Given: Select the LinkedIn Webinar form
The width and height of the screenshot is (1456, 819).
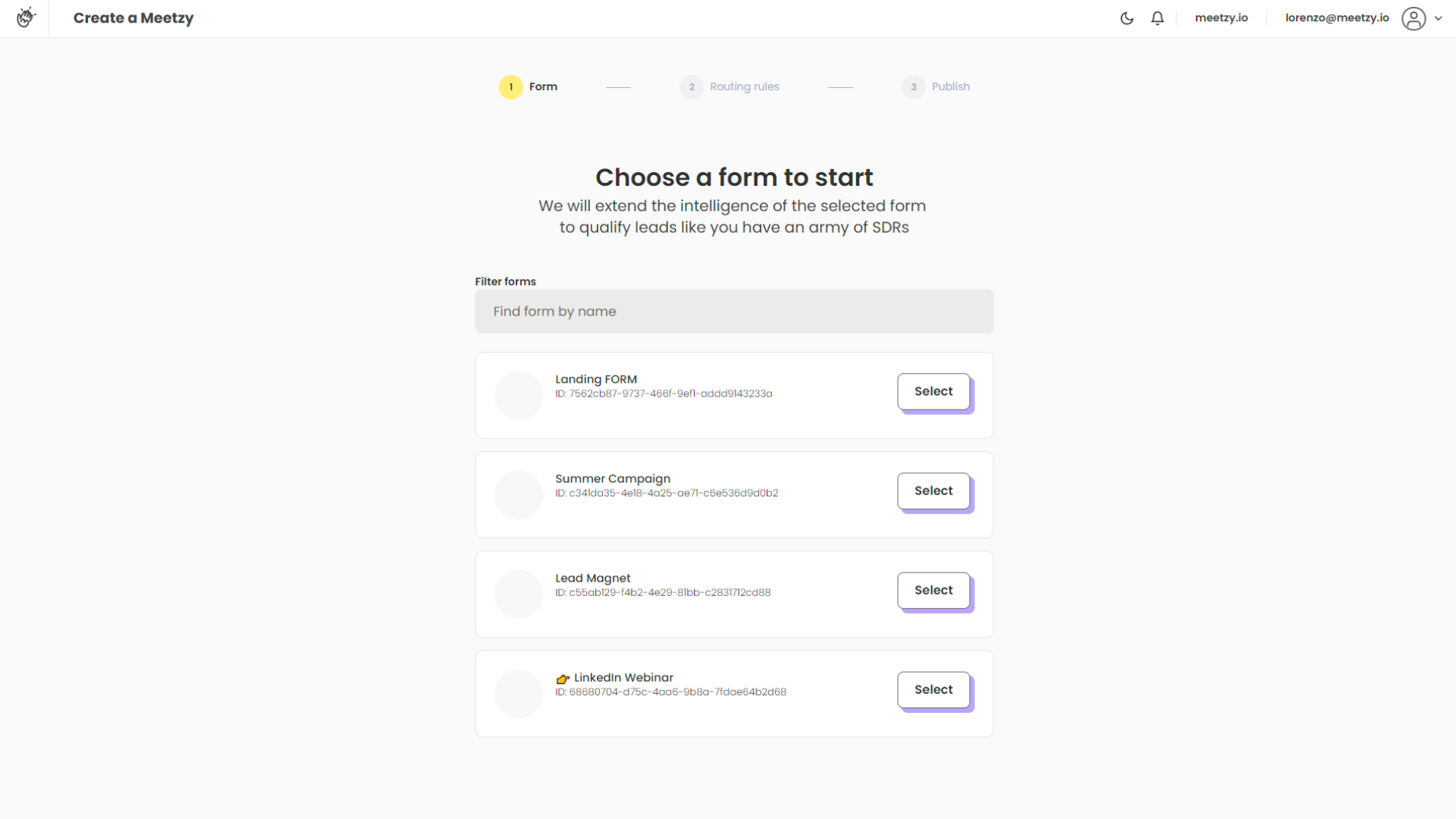Looking at the screenshot, I should (934, 689).
